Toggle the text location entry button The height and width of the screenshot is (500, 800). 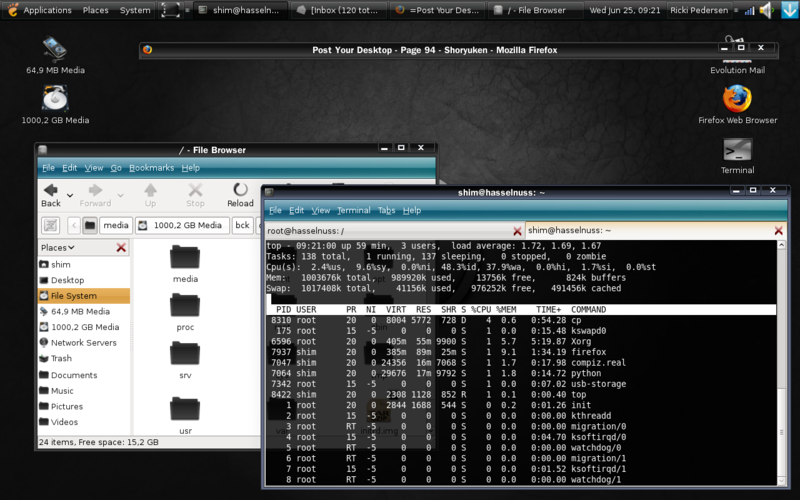point(51,225)
